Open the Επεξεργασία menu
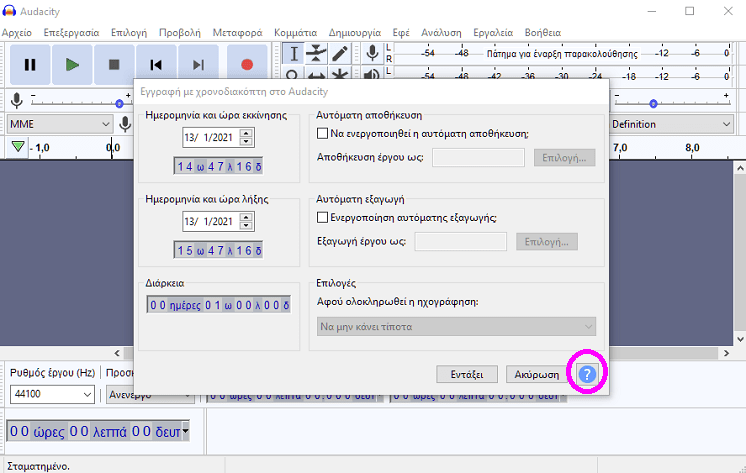 [x=71, y=33]
